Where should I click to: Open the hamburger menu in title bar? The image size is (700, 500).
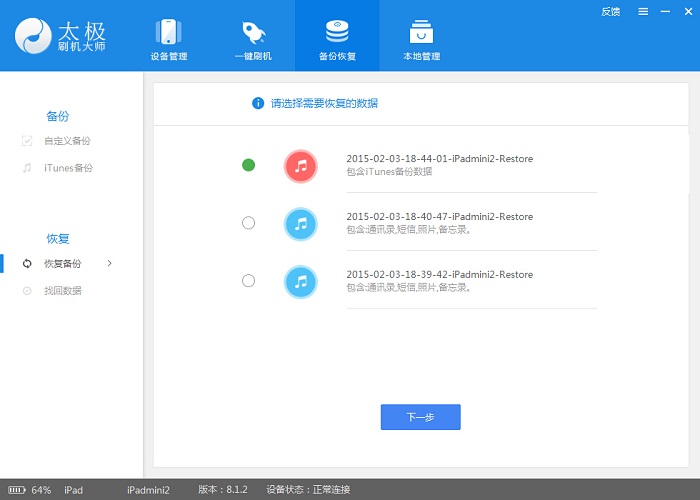(x=641, y=12)
